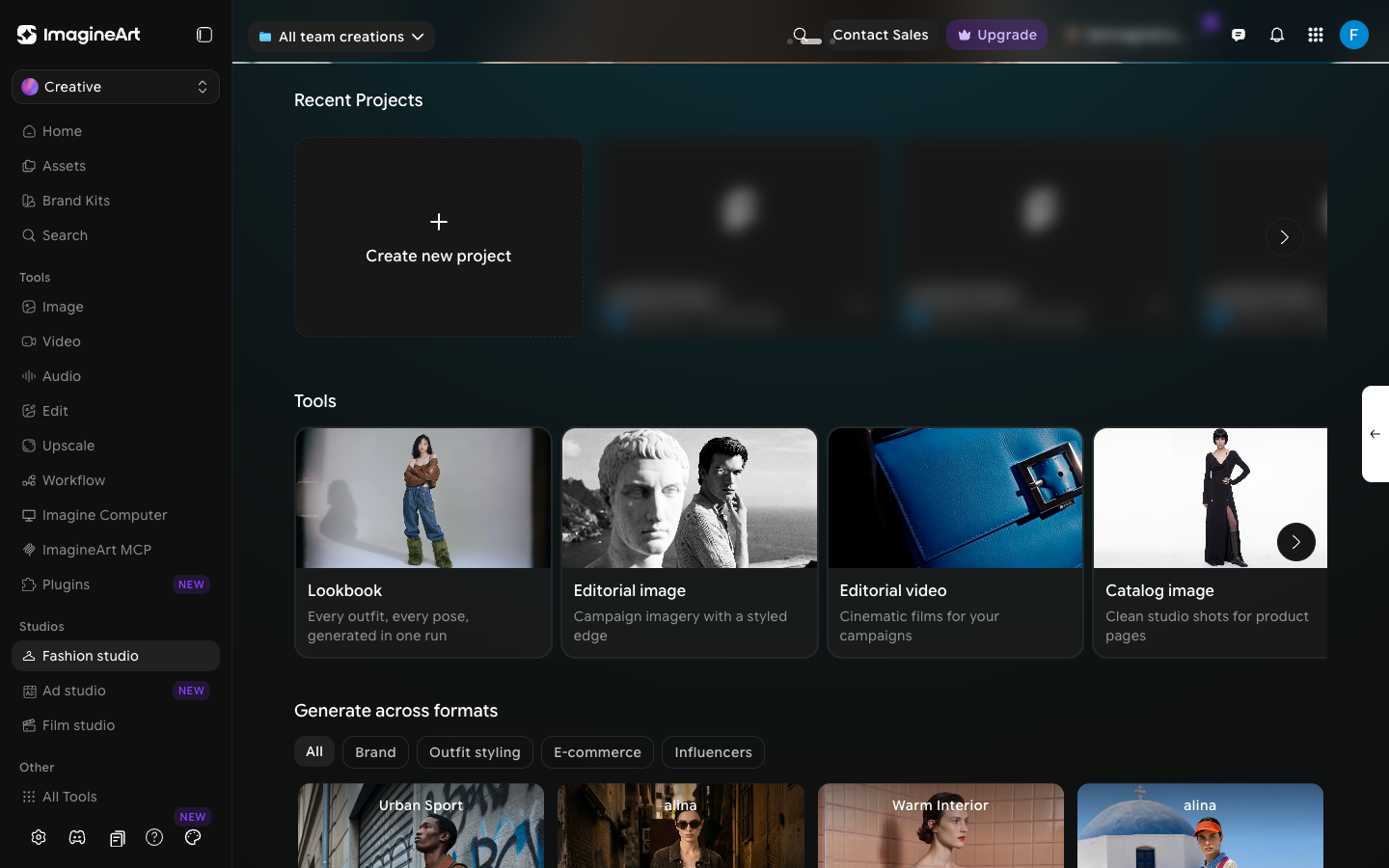Open Imagine Computer in the sidebar
This screenshot has width=1389, height=868.
pos(116,515)
